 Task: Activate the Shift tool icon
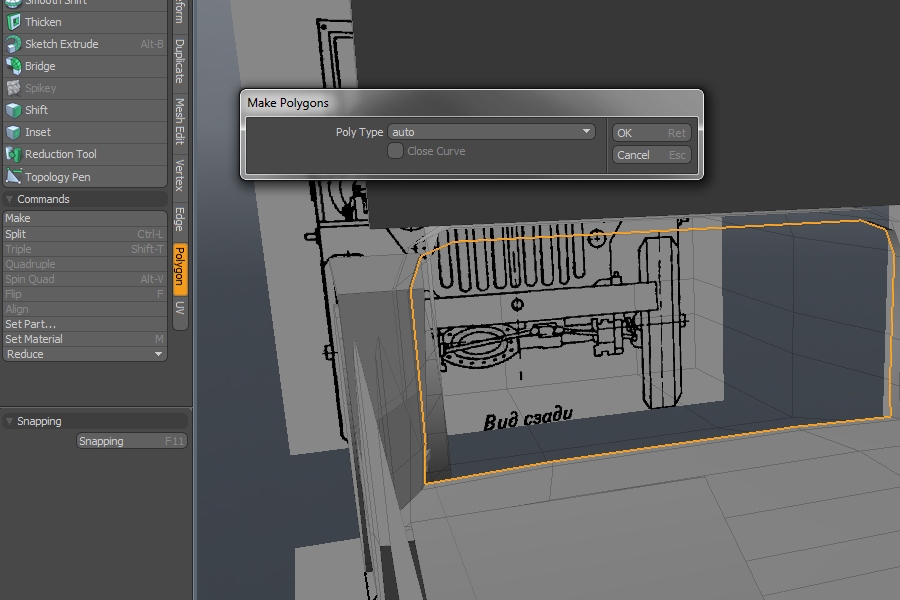pos(13,110)
